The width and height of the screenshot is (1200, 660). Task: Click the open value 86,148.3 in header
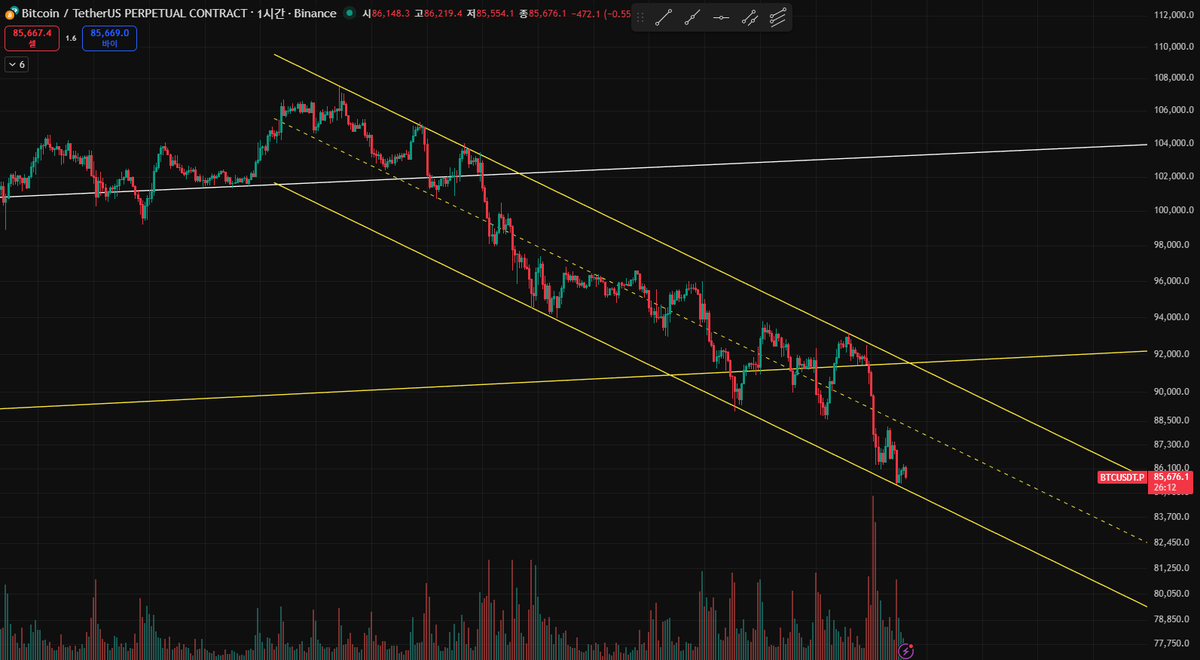[391, 13]
